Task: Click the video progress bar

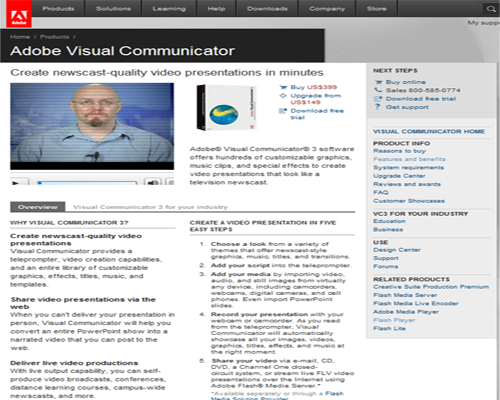Action: click(x=87, y=183)
